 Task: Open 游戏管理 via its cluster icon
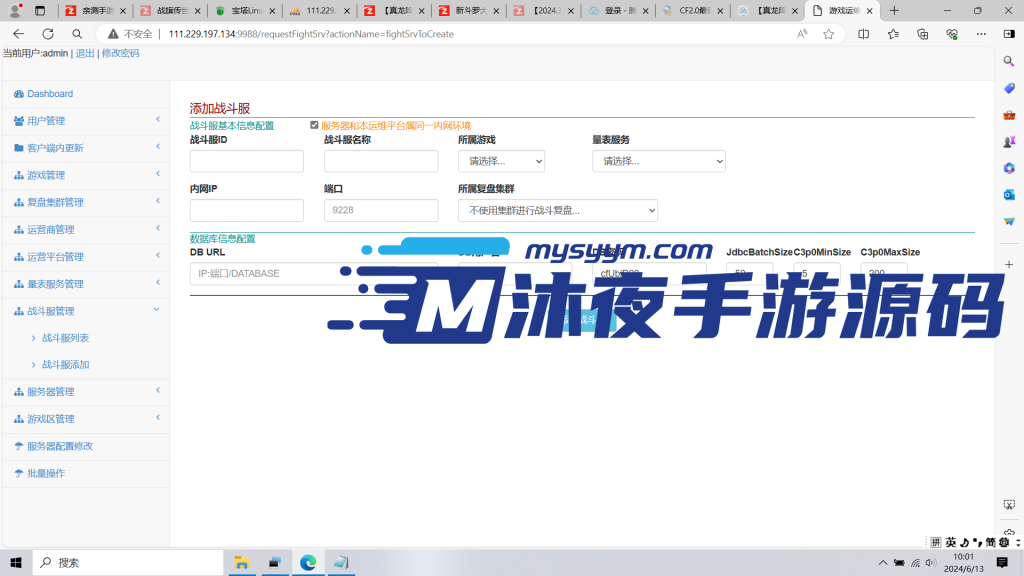point(18,174)
